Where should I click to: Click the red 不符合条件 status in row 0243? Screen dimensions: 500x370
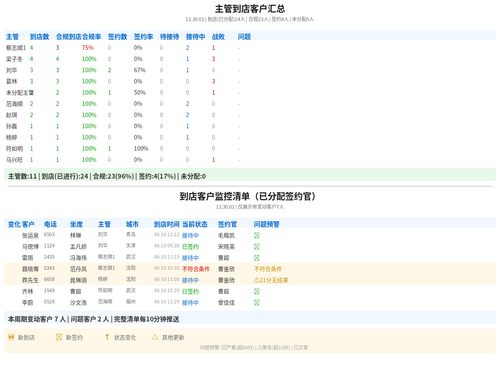tap(196, 269)
